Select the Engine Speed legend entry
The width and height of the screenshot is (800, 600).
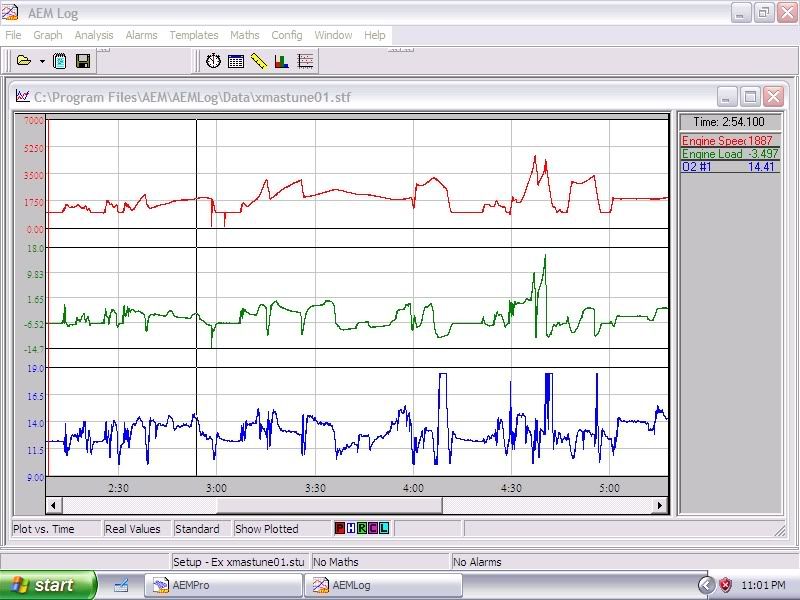(x=730, y=140)
